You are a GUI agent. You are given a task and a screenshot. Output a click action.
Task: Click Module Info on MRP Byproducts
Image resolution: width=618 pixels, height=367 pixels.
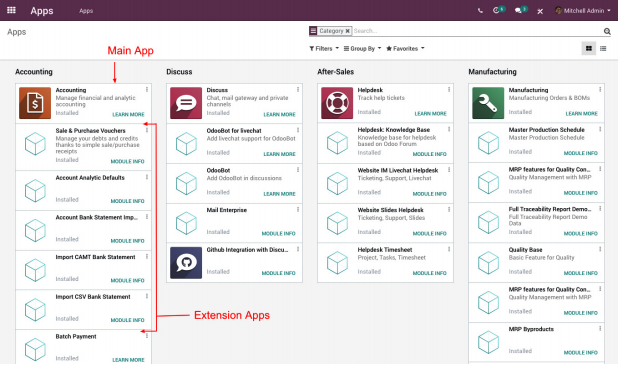581,352
